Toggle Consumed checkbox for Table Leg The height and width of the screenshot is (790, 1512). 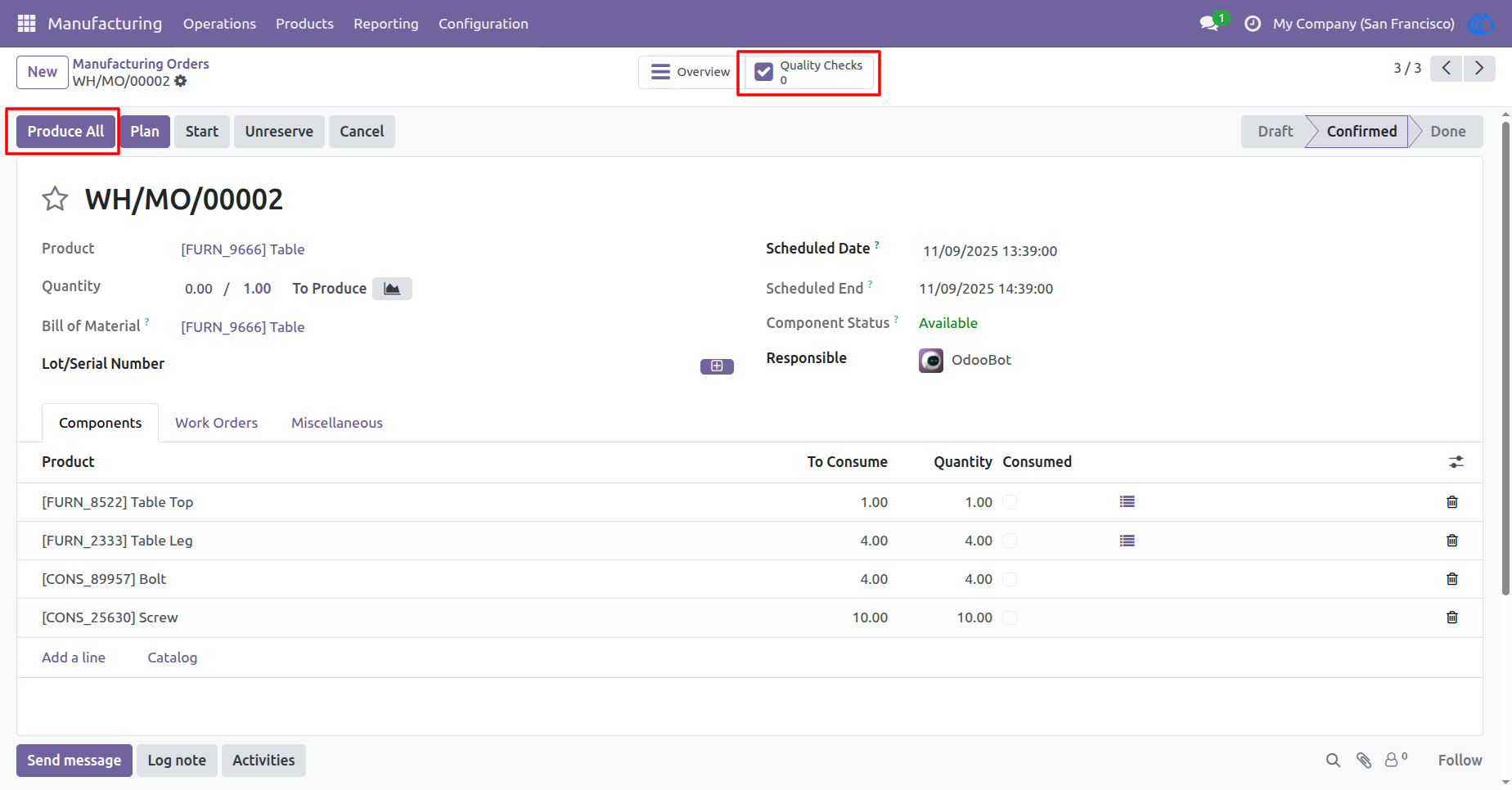pos(1010,541)
